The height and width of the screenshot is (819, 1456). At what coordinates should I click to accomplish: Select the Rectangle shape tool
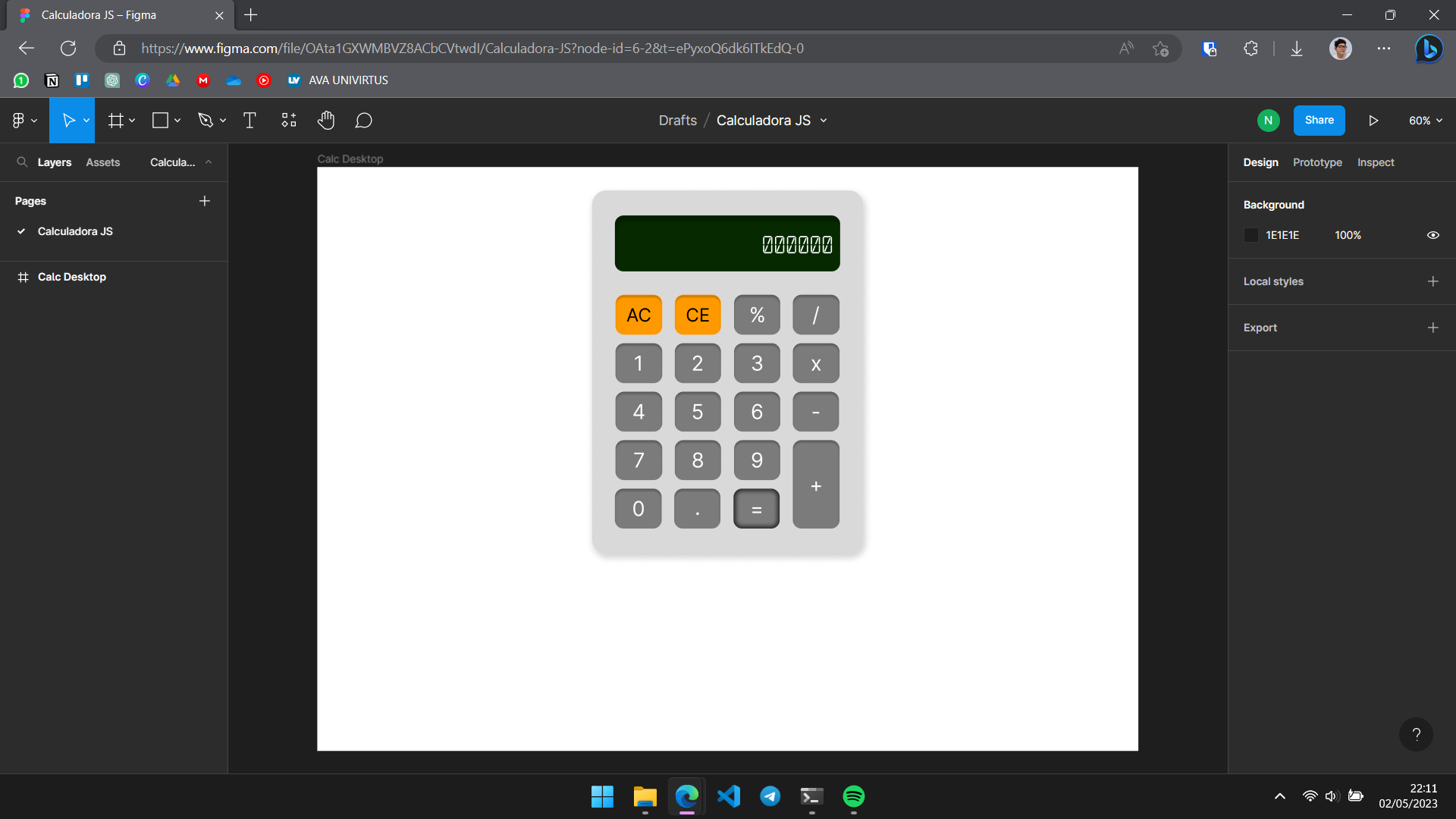pyautogui.click(x=162, y=120)
